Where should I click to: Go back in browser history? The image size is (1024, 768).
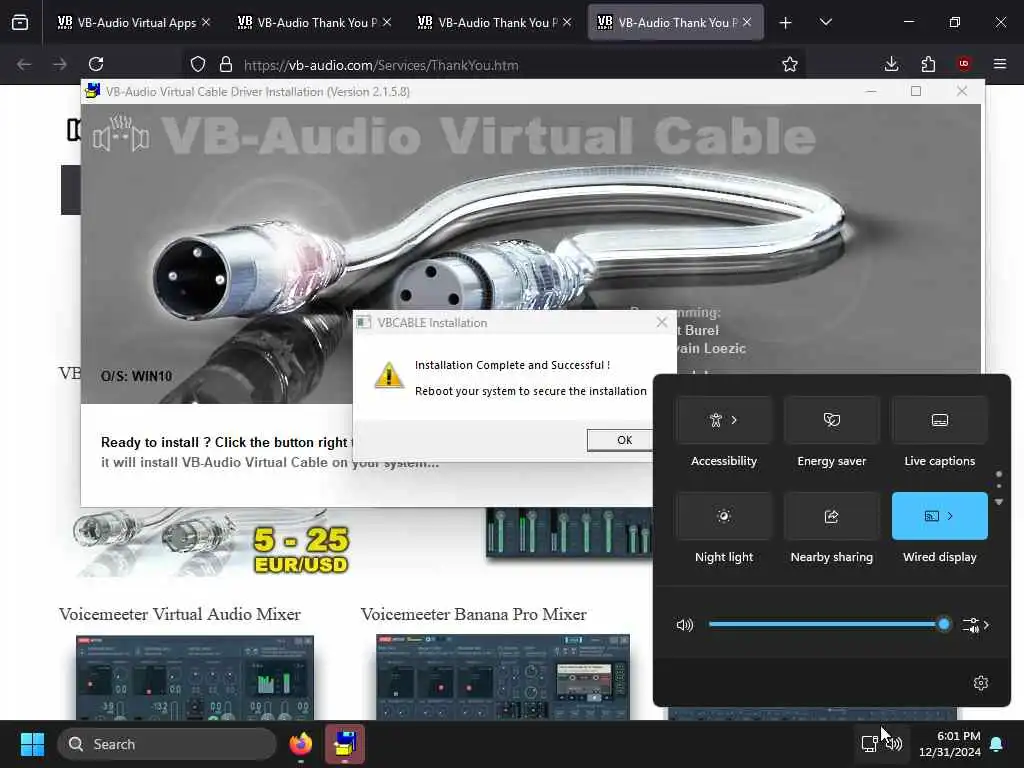coord(24,64)
